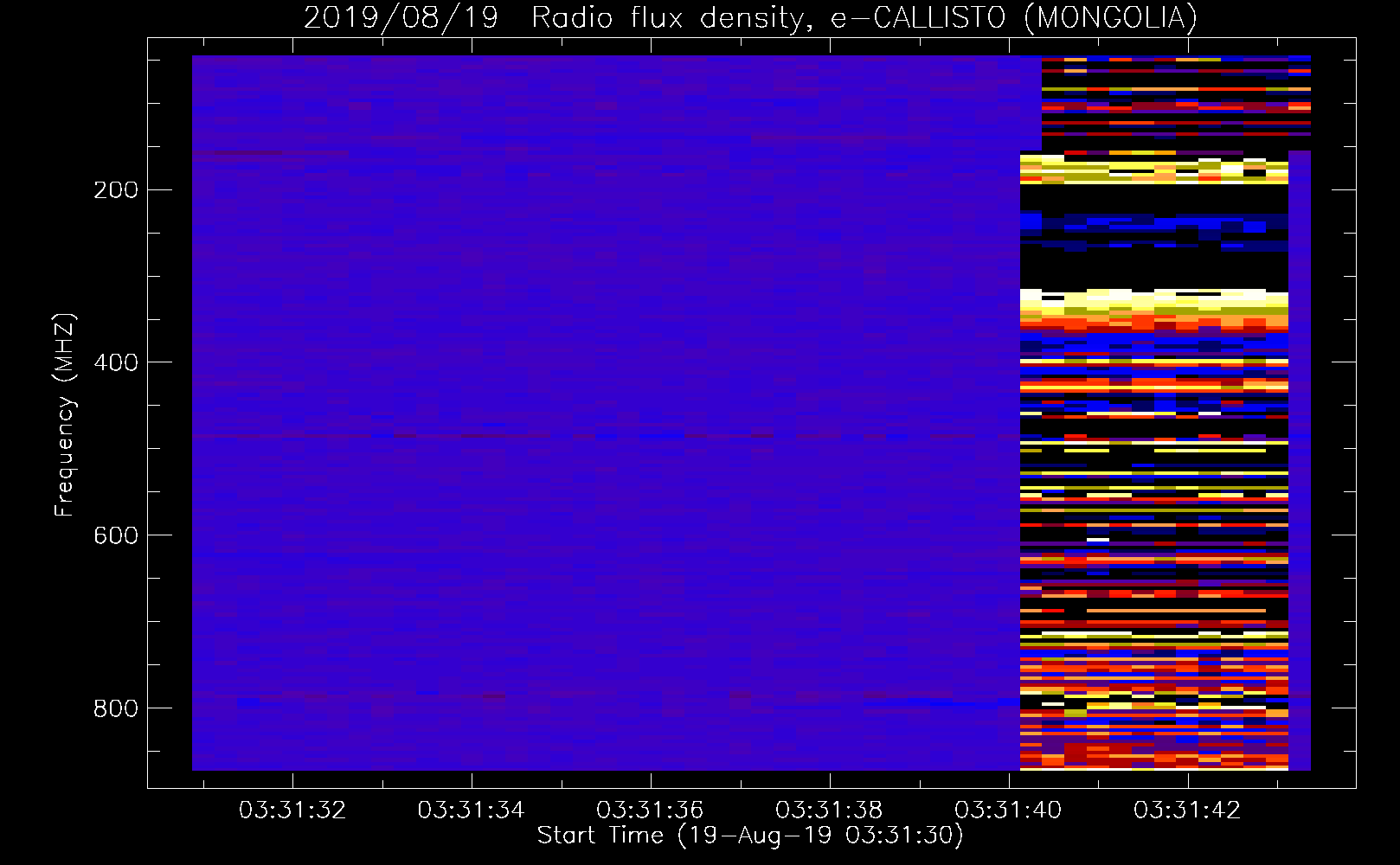Click the 03:31:38 time tick label
The image size is (1400, 865).
pyautogui.click(x=830, y=811)
